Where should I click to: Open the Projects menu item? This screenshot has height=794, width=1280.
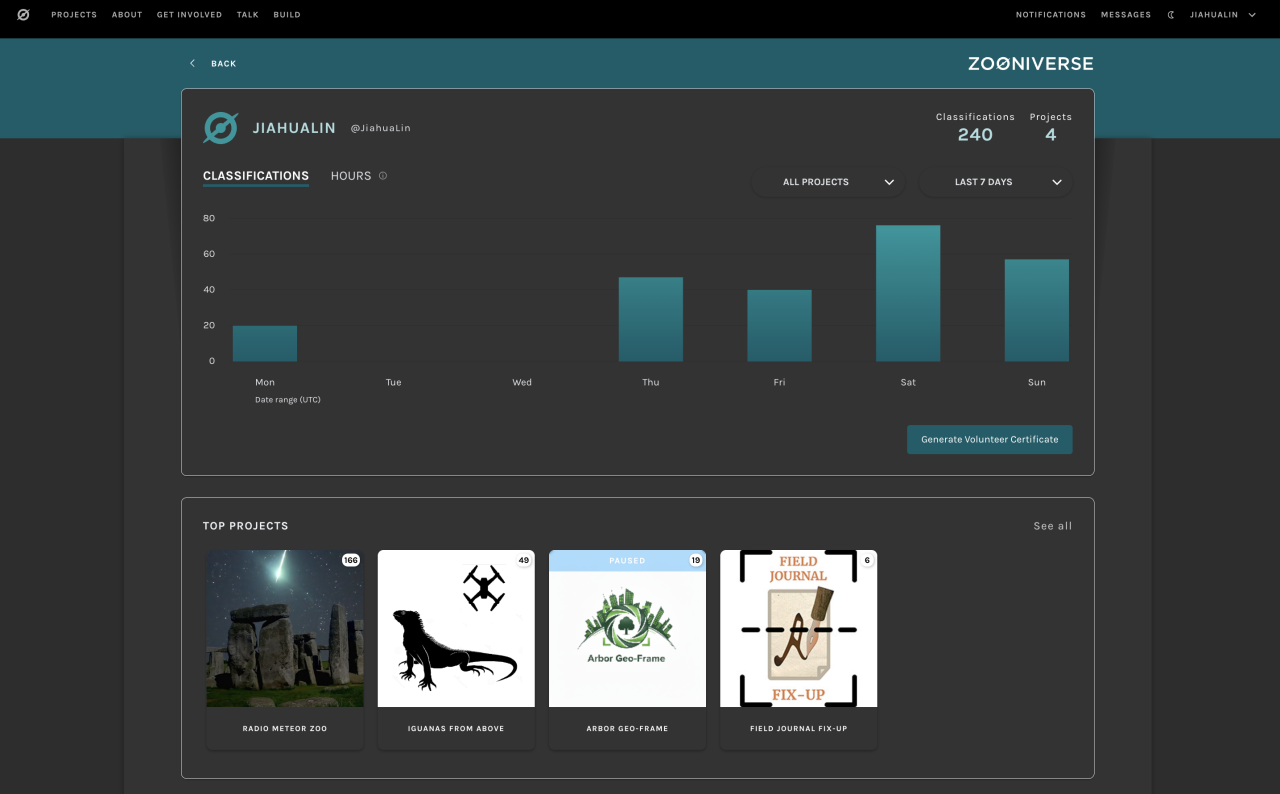click(74, 15)
